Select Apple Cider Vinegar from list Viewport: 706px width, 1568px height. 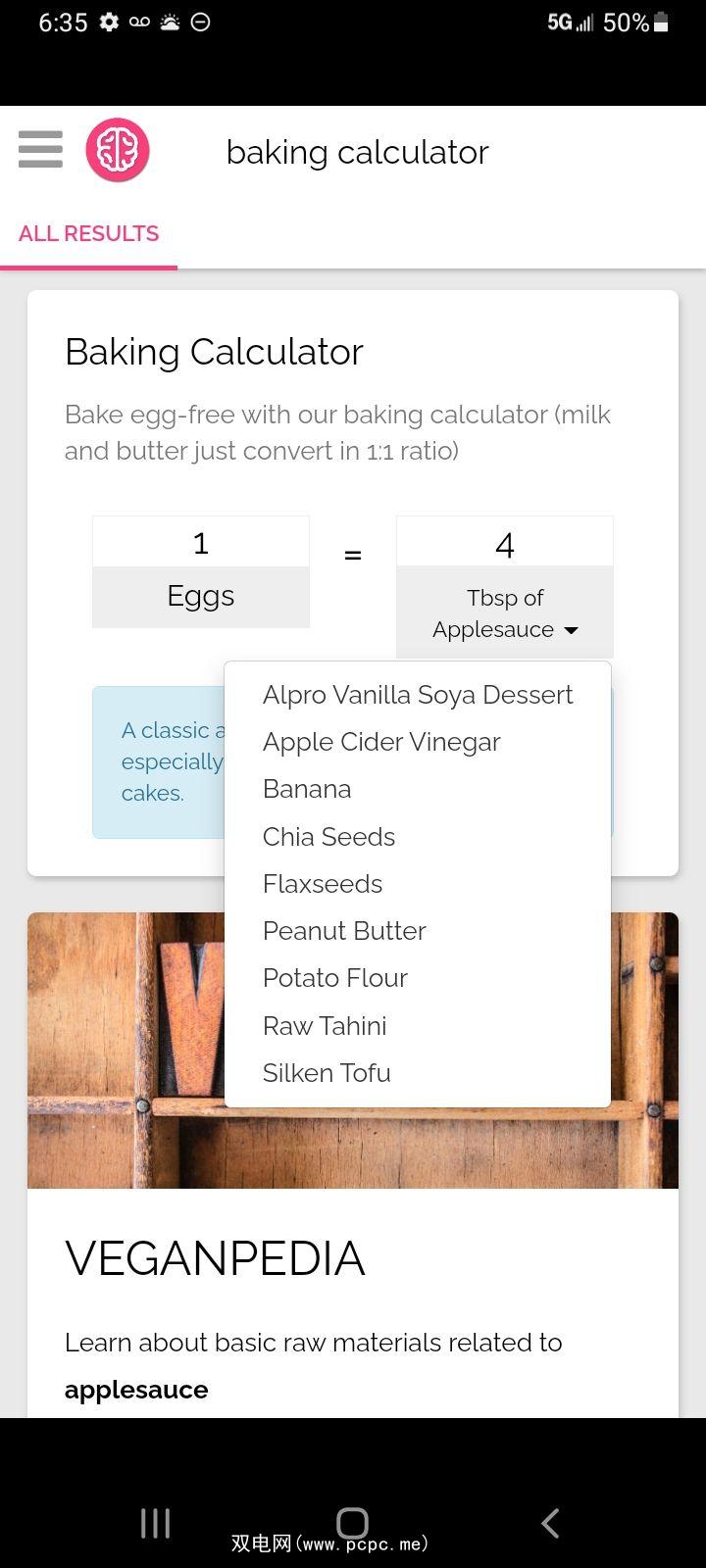click(381, 742)
